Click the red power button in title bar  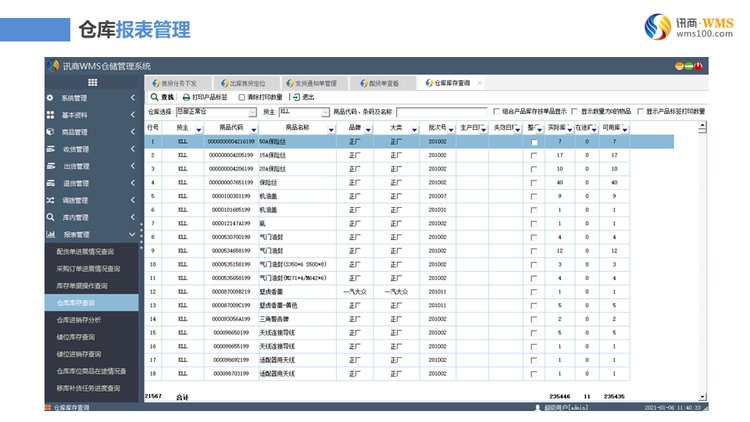click(x=698, y=66)
